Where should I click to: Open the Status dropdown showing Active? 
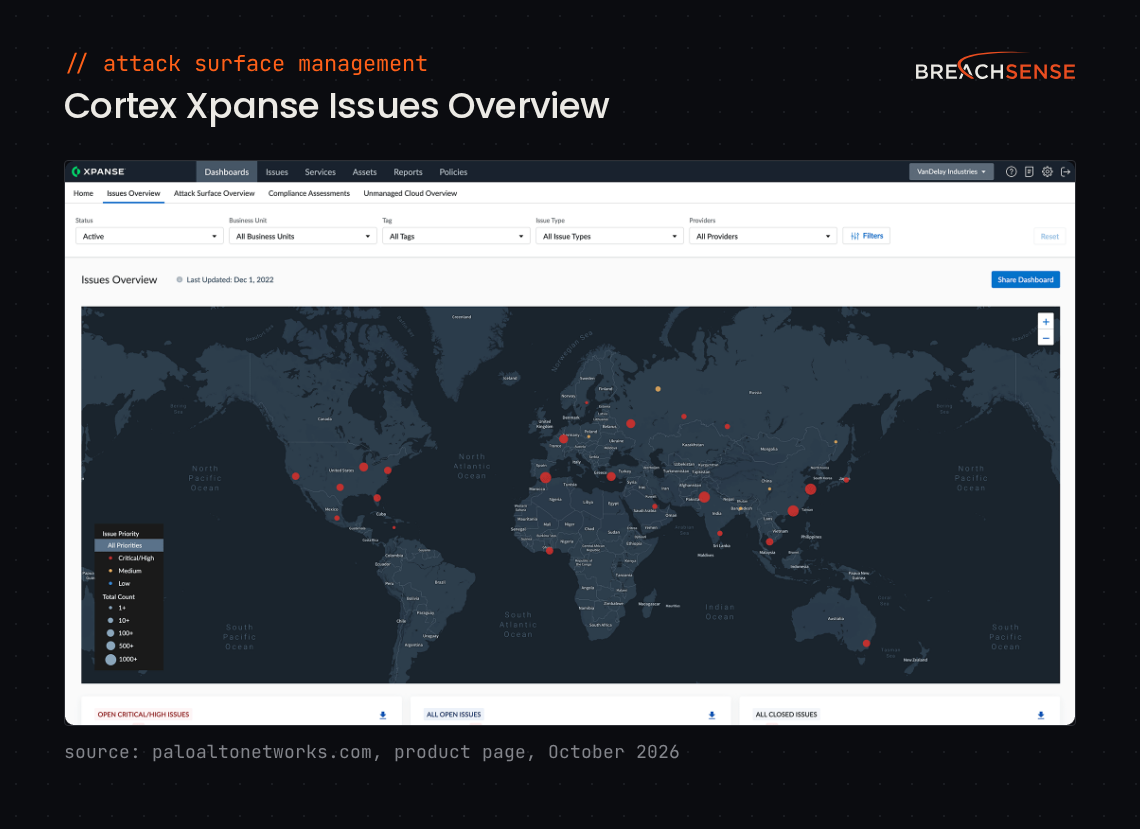[149, 236]
